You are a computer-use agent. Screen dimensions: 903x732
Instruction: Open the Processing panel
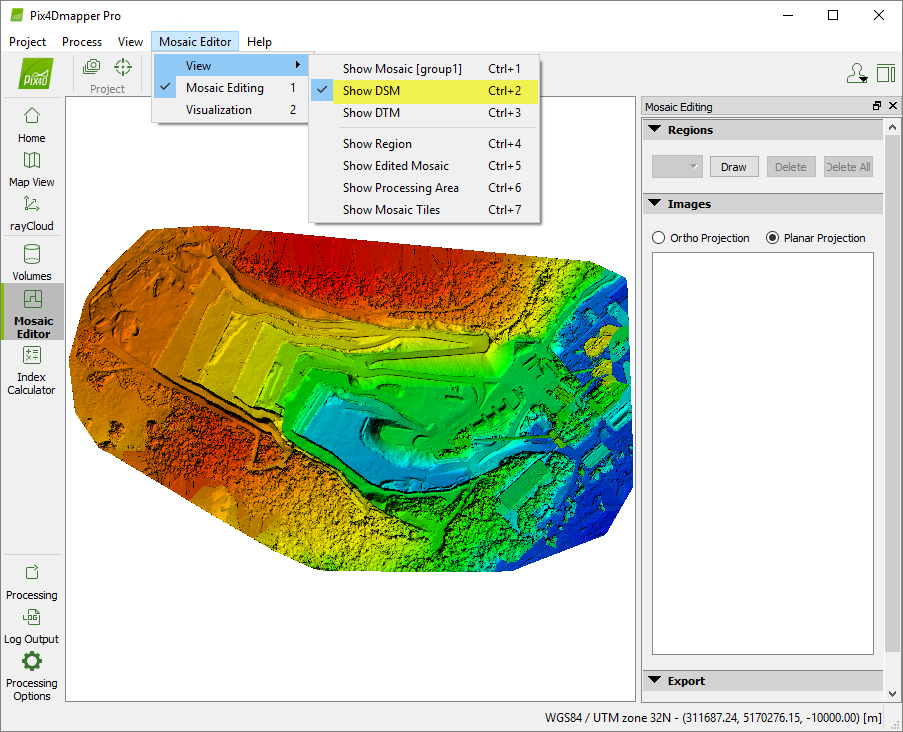click(x=32, y=581)
